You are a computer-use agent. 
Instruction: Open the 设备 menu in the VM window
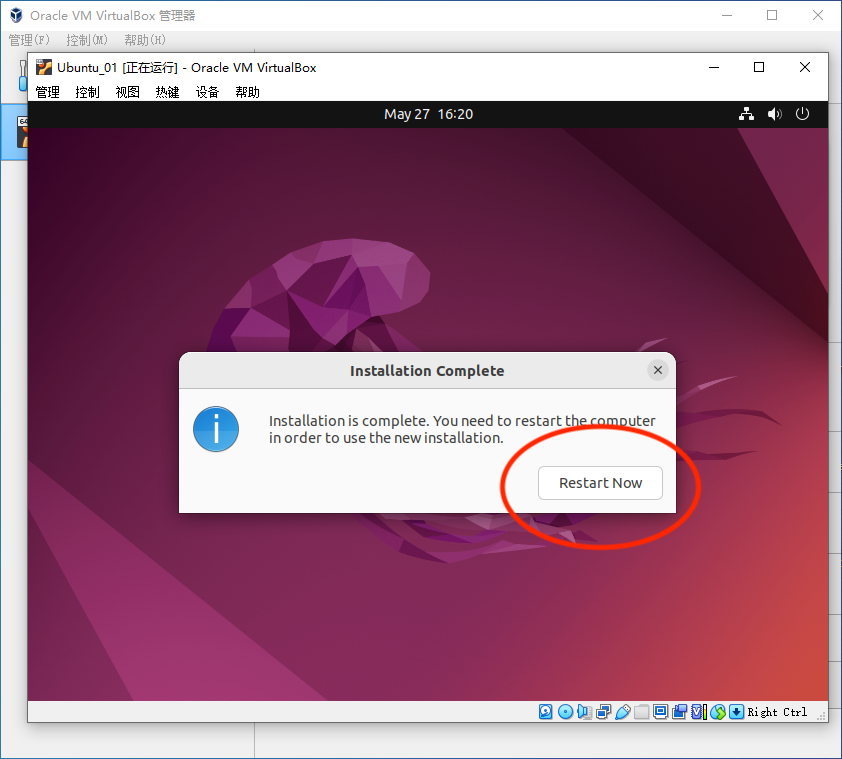pyautogui.click(x=207, y=92)
